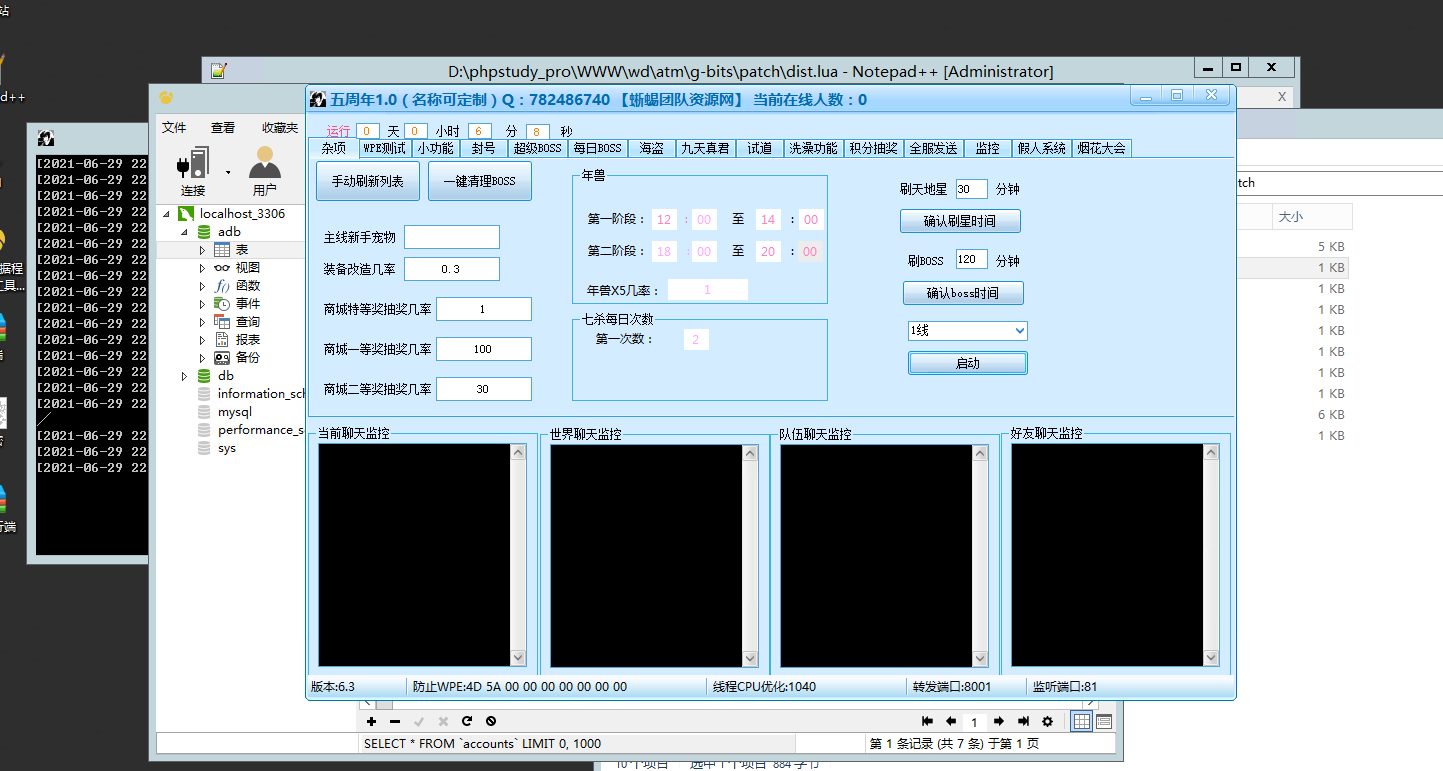Screen dimensions: 1443x771
Task: Click the 备份 backup tape icon
Action: click(222, 357)
